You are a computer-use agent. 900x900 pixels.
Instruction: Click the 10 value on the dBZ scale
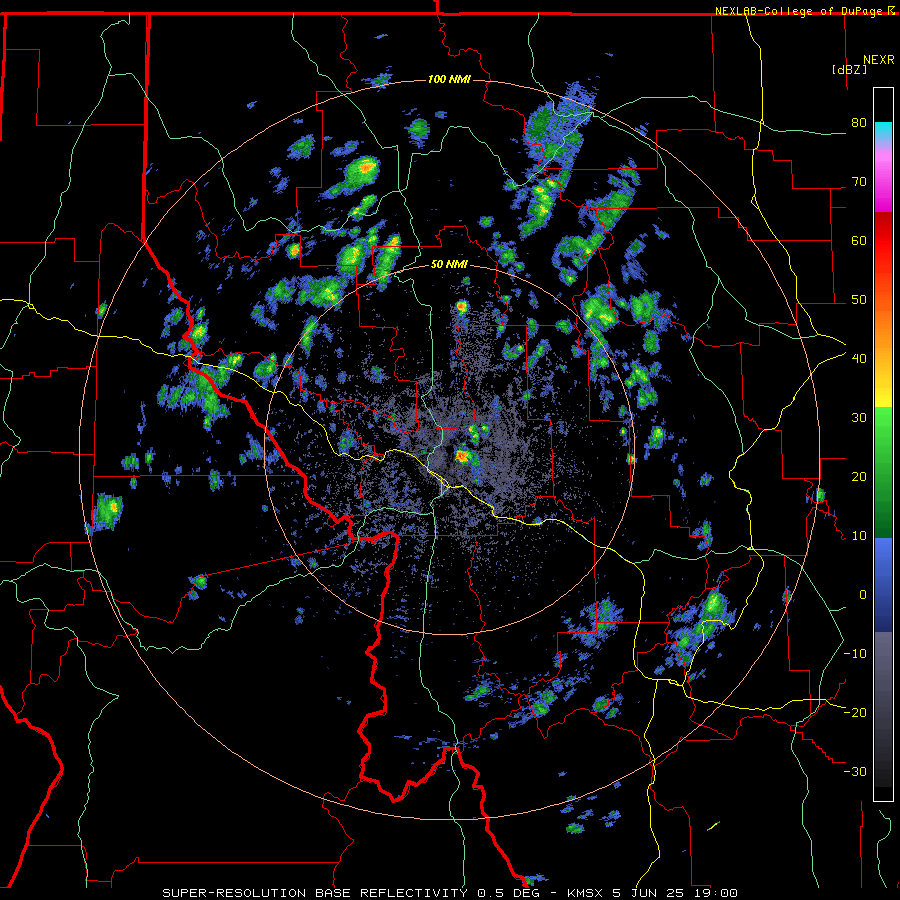point(859,536)
